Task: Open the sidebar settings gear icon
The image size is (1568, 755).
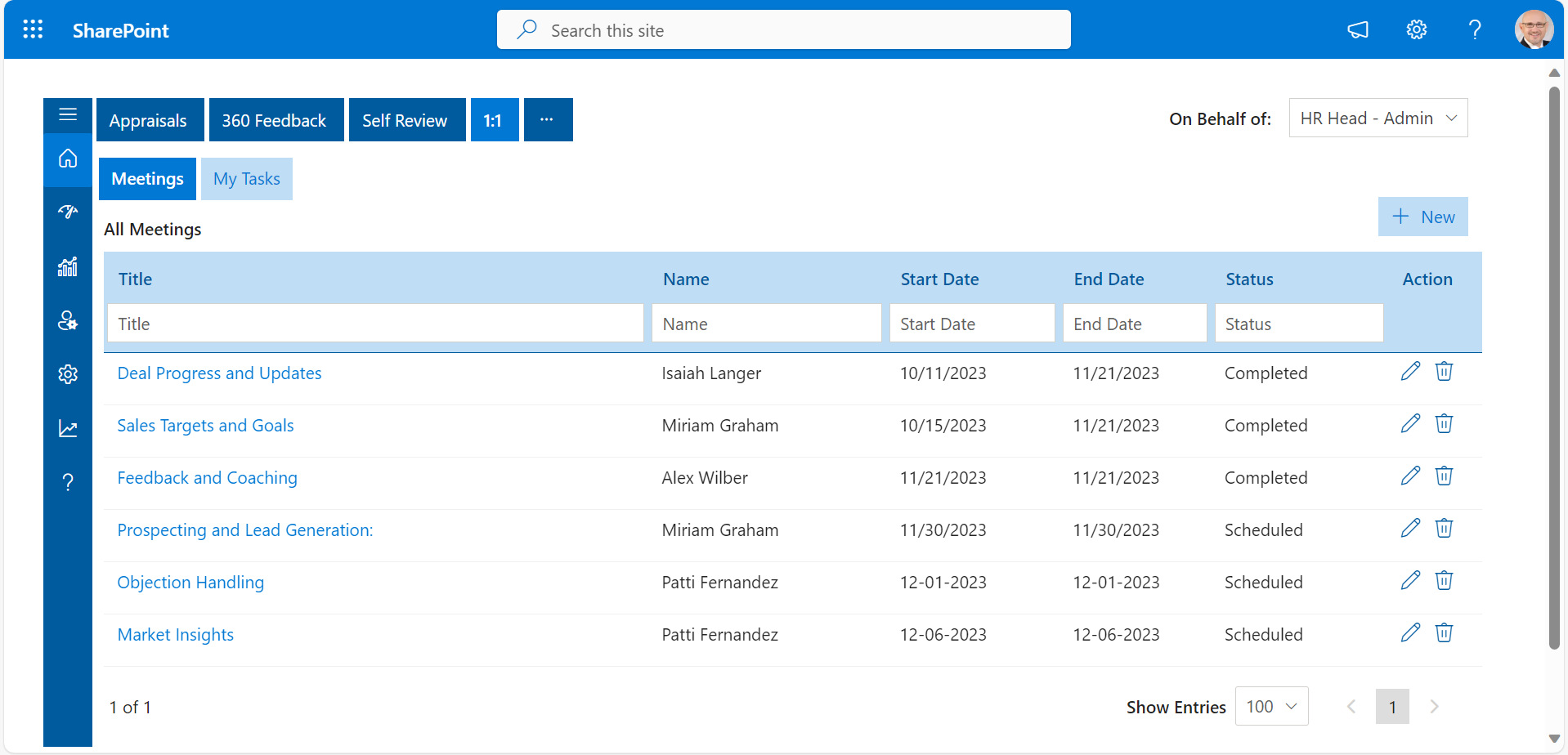Action: pyautogui.click(x=68, y=374)
